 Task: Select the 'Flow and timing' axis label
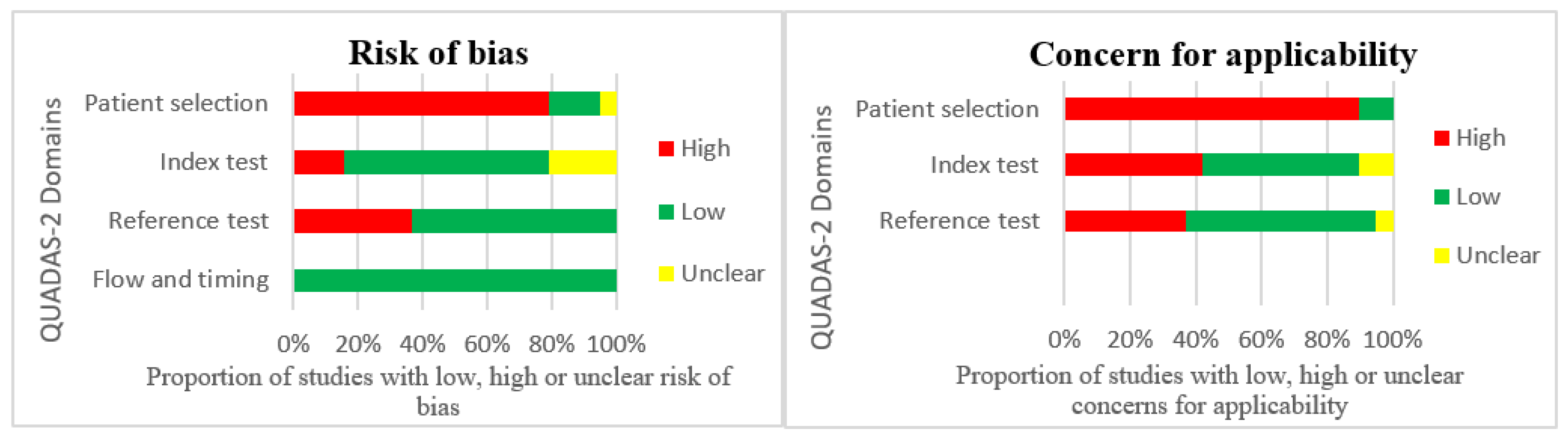pyautogui.click(x=181, y=280)
